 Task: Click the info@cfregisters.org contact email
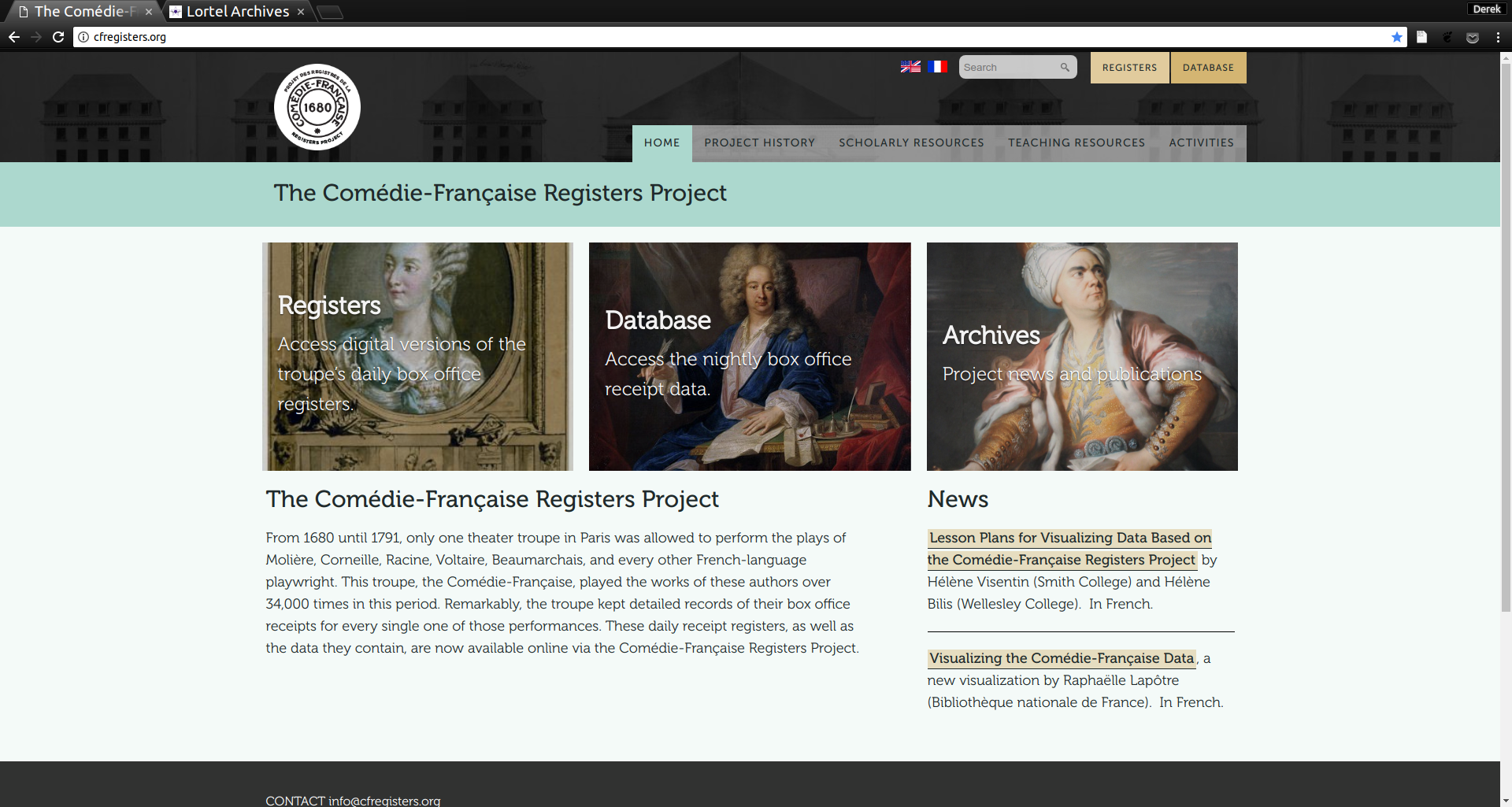(384, 800)
